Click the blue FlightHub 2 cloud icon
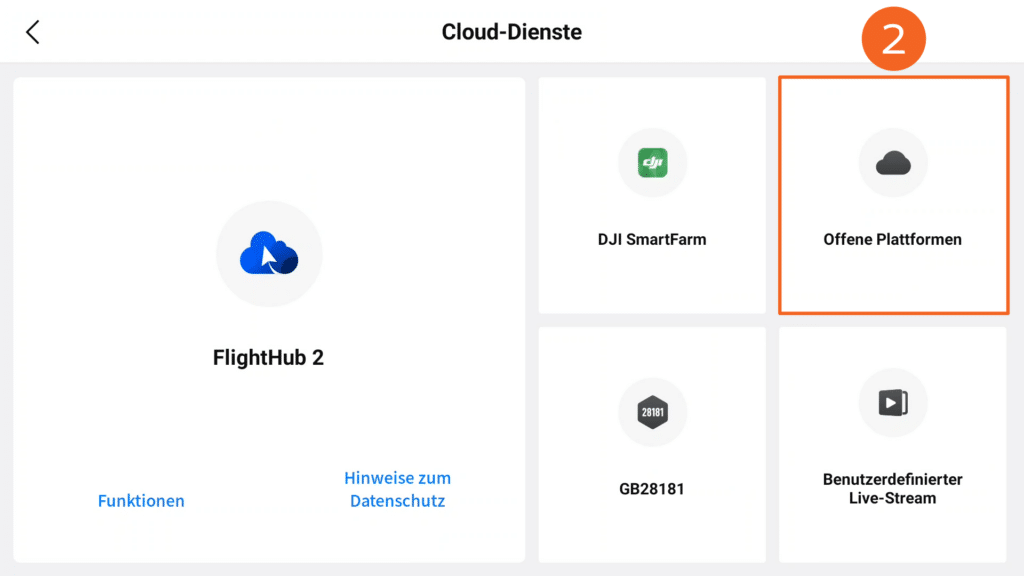This screenshot has height=576, width=1024. (269, 253)
